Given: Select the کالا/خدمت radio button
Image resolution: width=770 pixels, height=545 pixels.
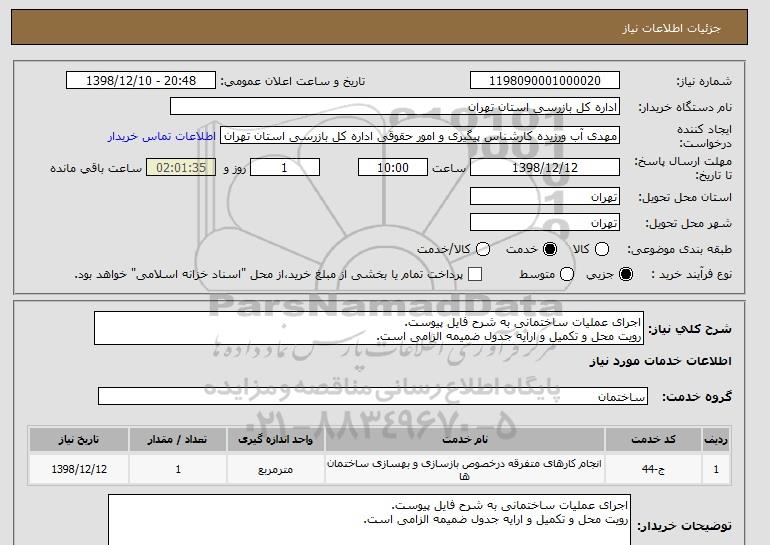Looking at the screenshot, I should click(x=483, y=249).
